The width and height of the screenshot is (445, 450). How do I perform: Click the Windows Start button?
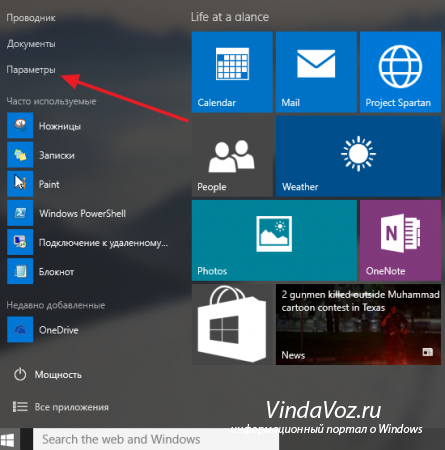click(x=8, y=440)
